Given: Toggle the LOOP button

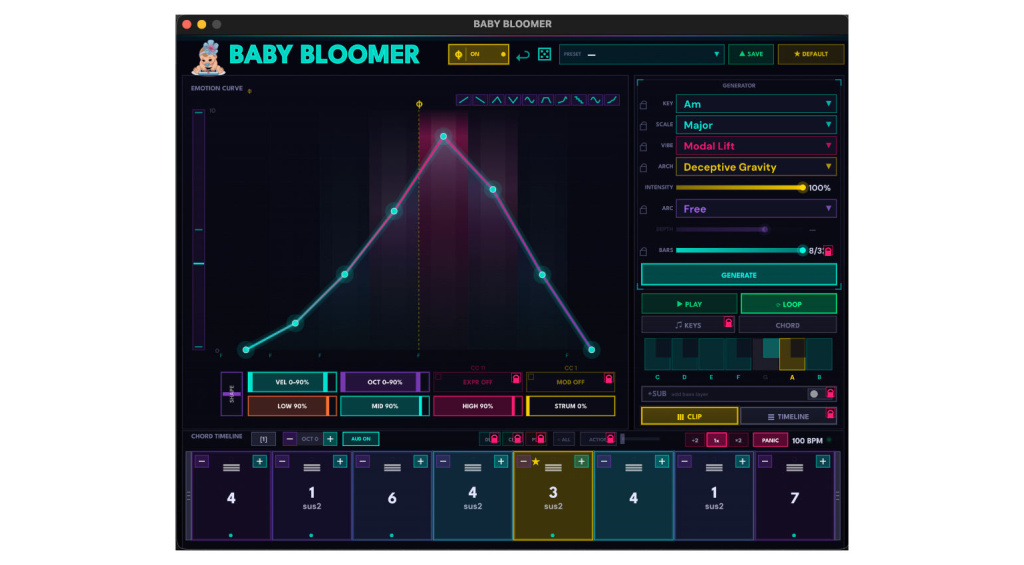Looking at the screenshot, I should [788, 304].
